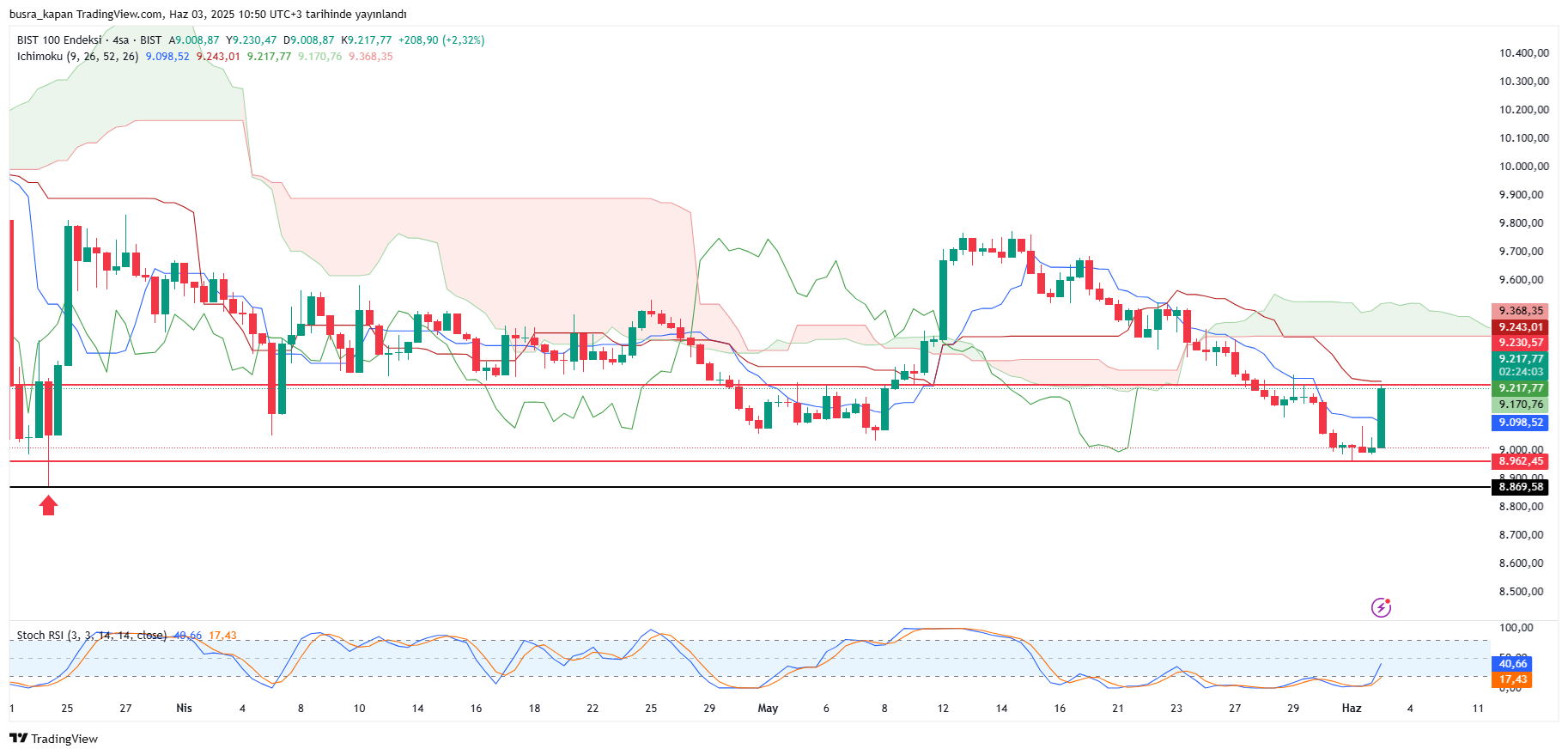Screen dimensions: 1568x755
Task: Click the Stoch RSI orange value 17,43 in legend
Action: [222, 636]
